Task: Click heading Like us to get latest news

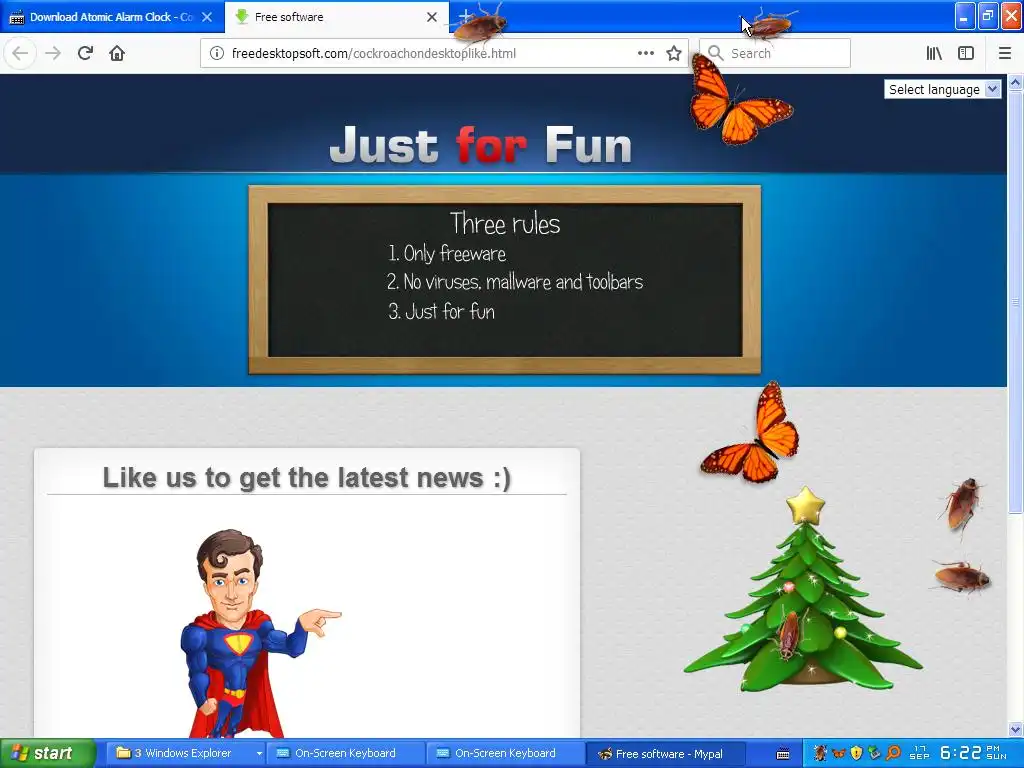Action: coord(307,477)
